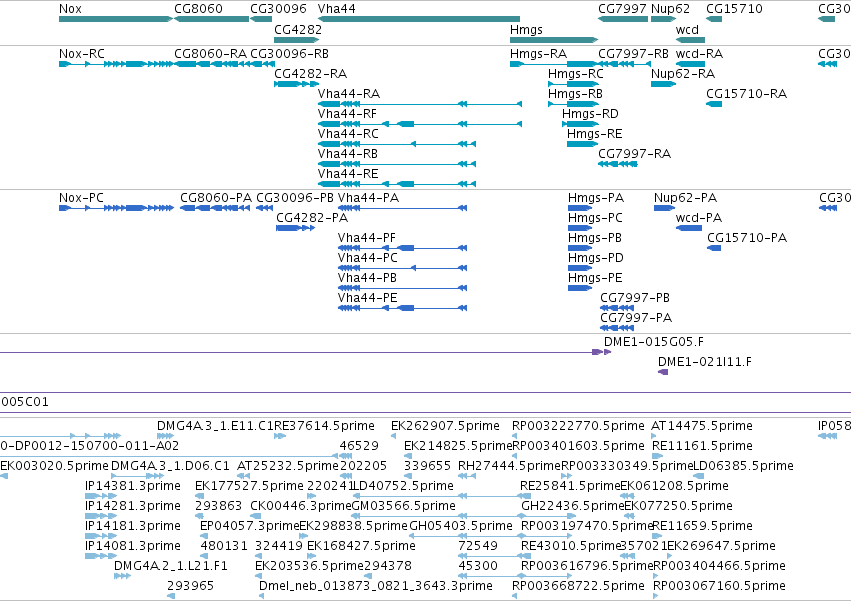The image size is (851, 601).
Task: Click protein label CG7997-PB
Action: pyautogui.click(x=635, y=299)
